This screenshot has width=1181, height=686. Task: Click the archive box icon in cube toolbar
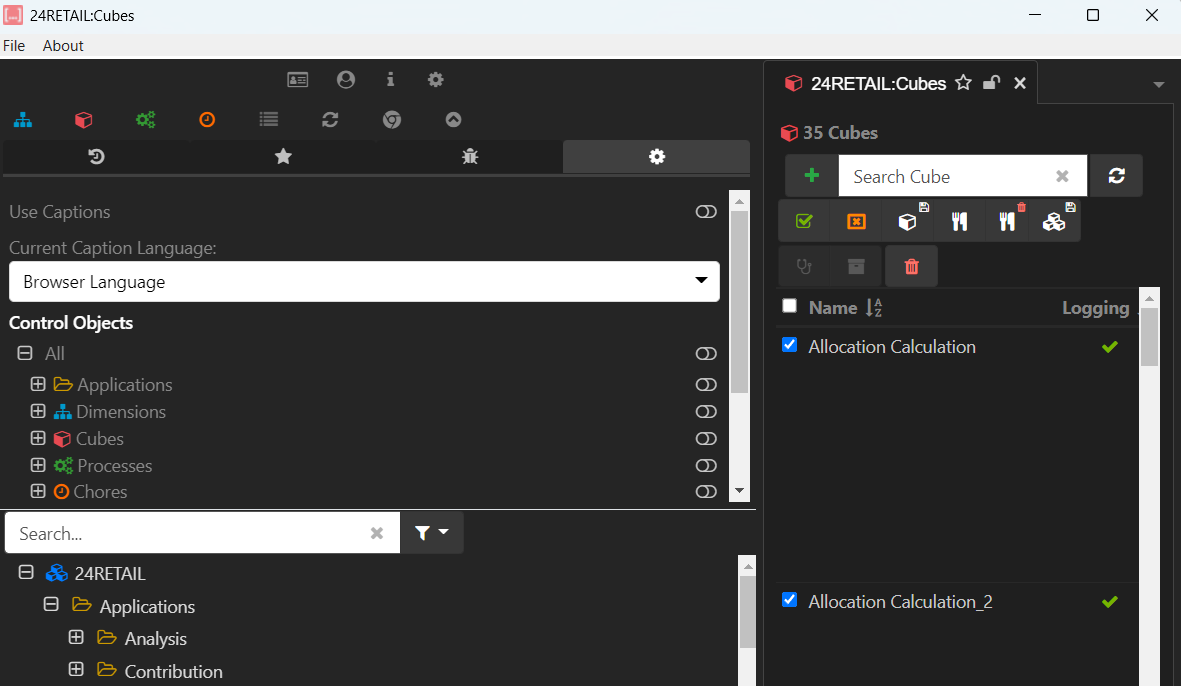[x=856, y=267]
